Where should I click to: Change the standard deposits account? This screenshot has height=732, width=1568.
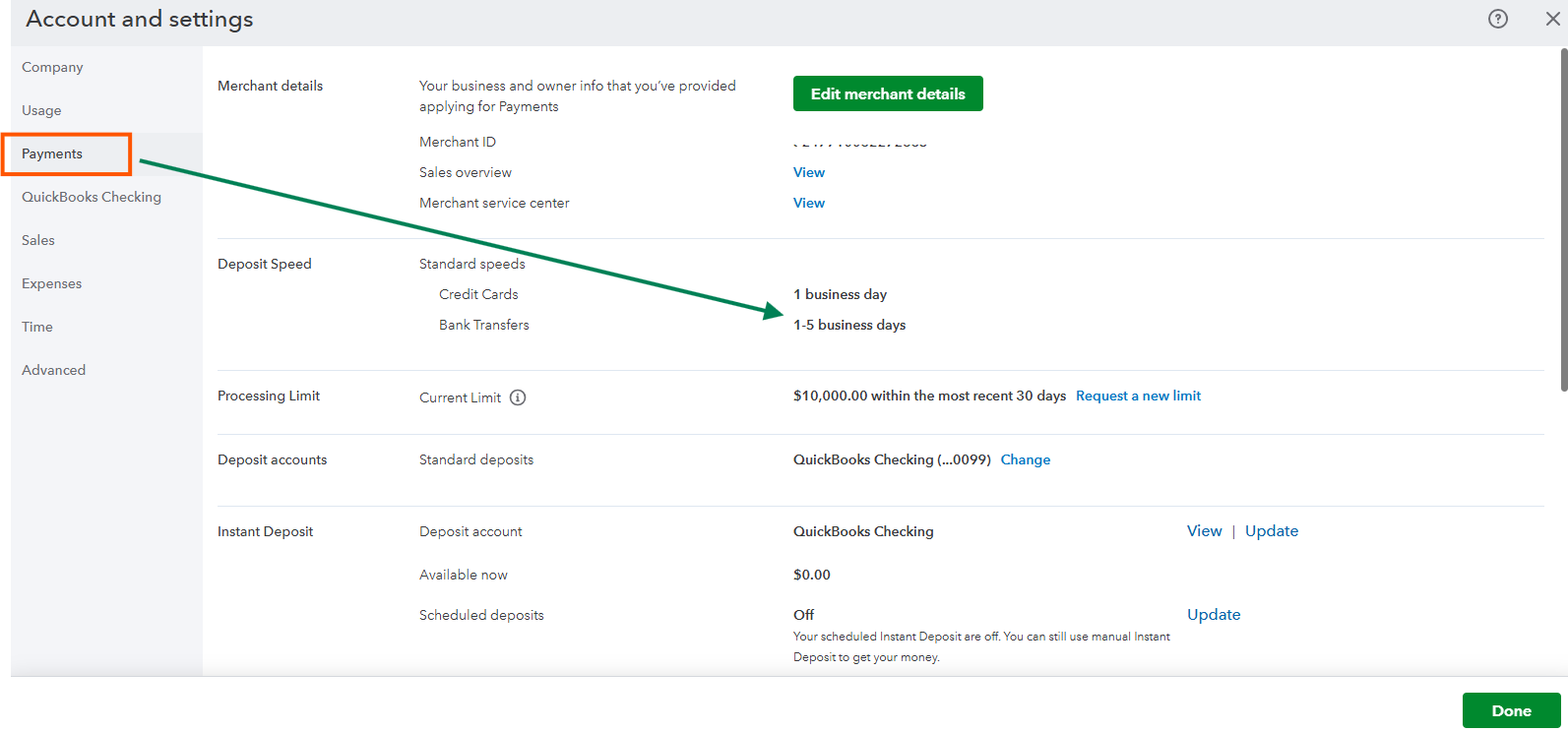pos(1025,459)
